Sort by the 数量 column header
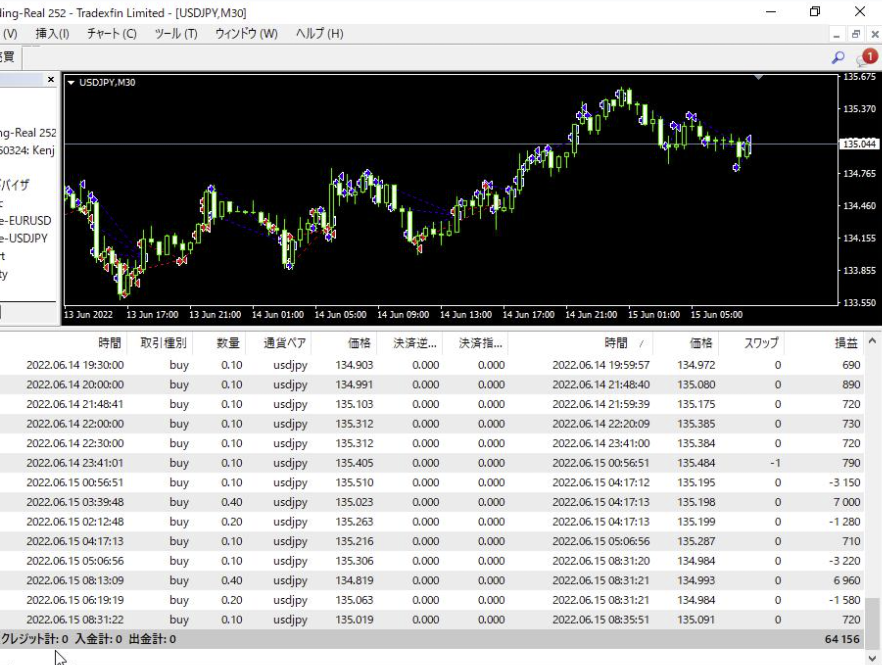This screenshot has height=665, width=882. pos(228,343)
